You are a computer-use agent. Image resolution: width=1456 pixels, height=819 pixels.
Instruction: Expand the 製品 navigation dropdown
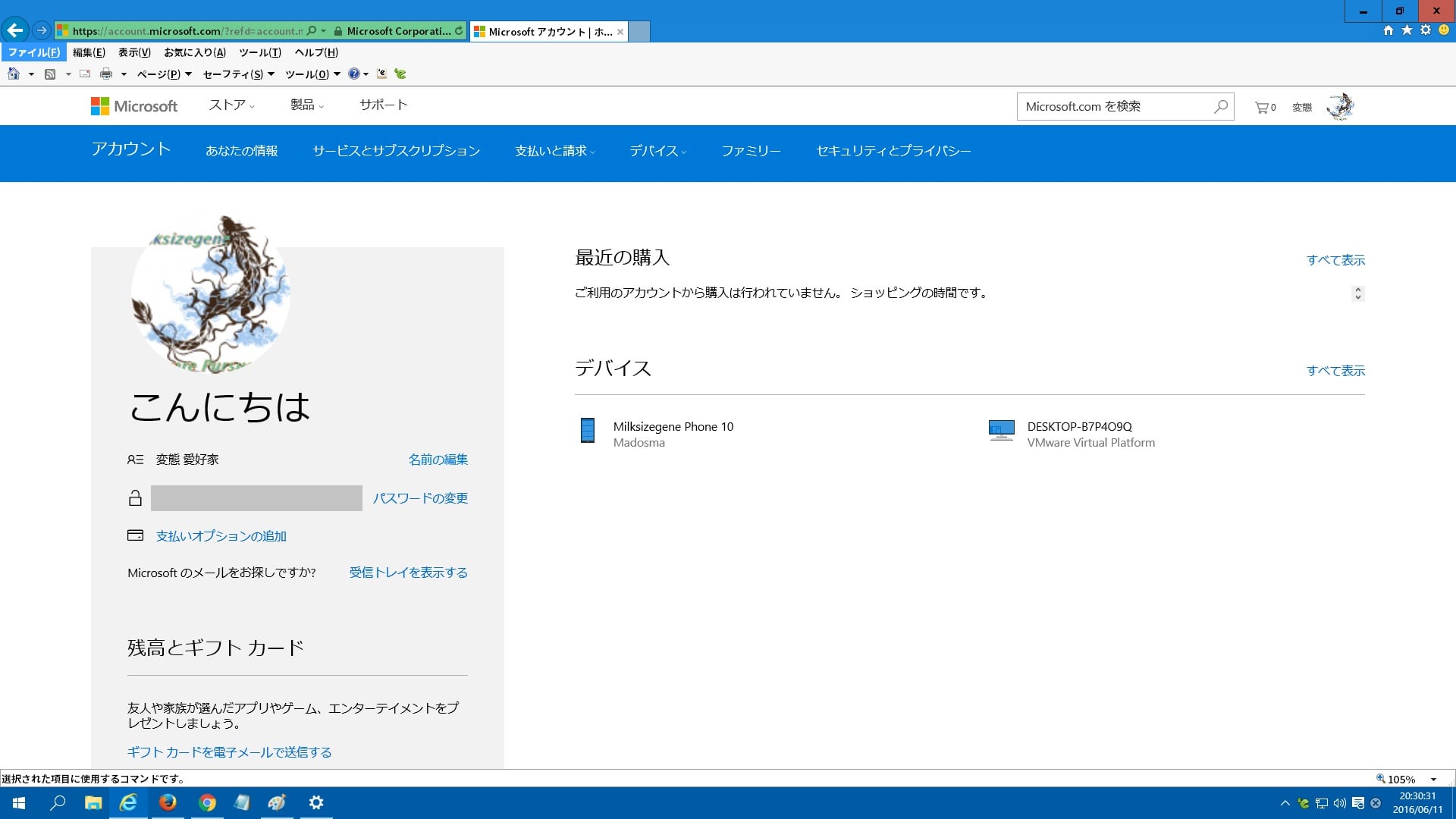pos(307,105)
